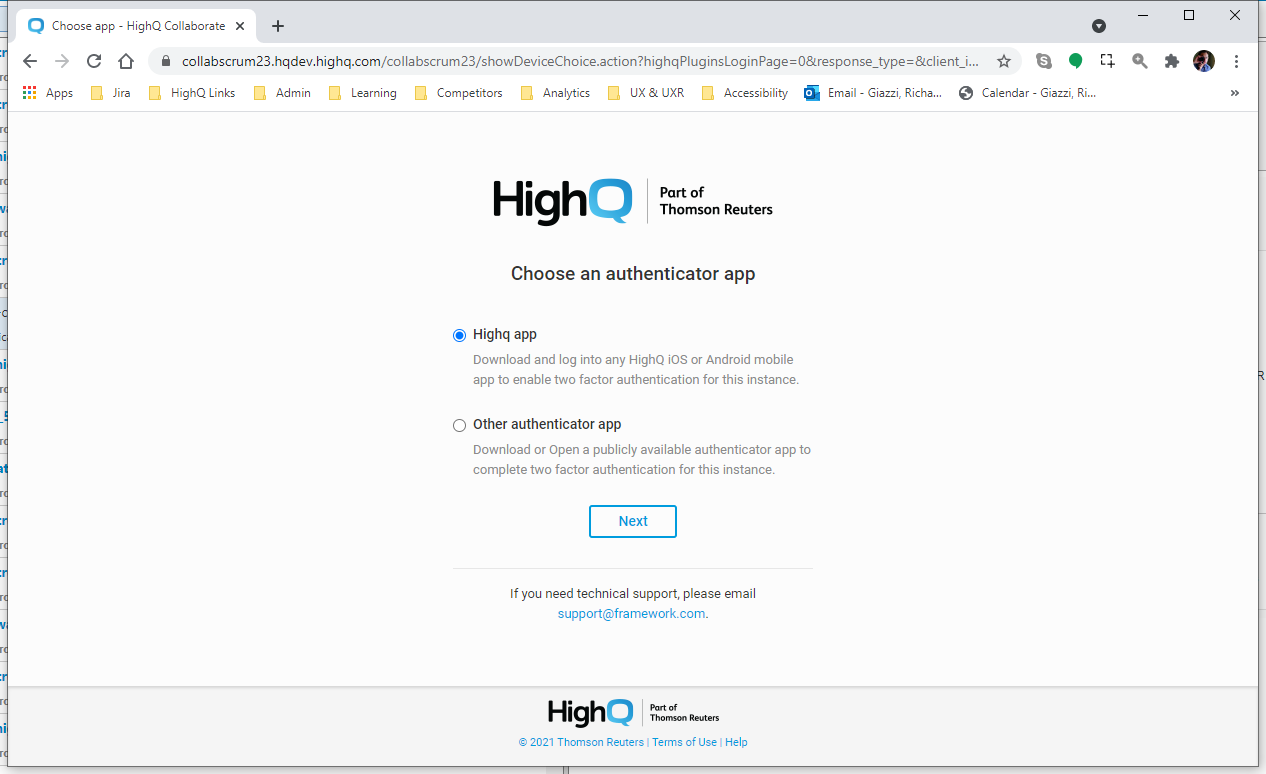1266x774 pixels.
Task: Click the Choose an authenticator app heading
Action: pos(633,274)
